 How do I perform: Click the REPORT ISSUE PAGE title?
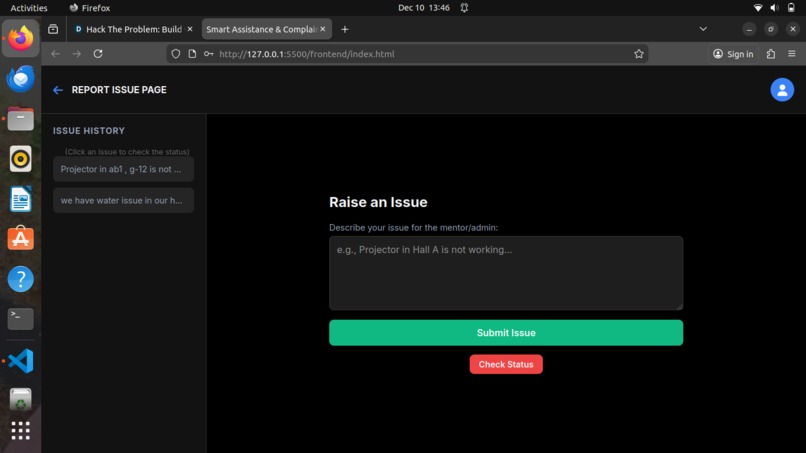[119, 90]
